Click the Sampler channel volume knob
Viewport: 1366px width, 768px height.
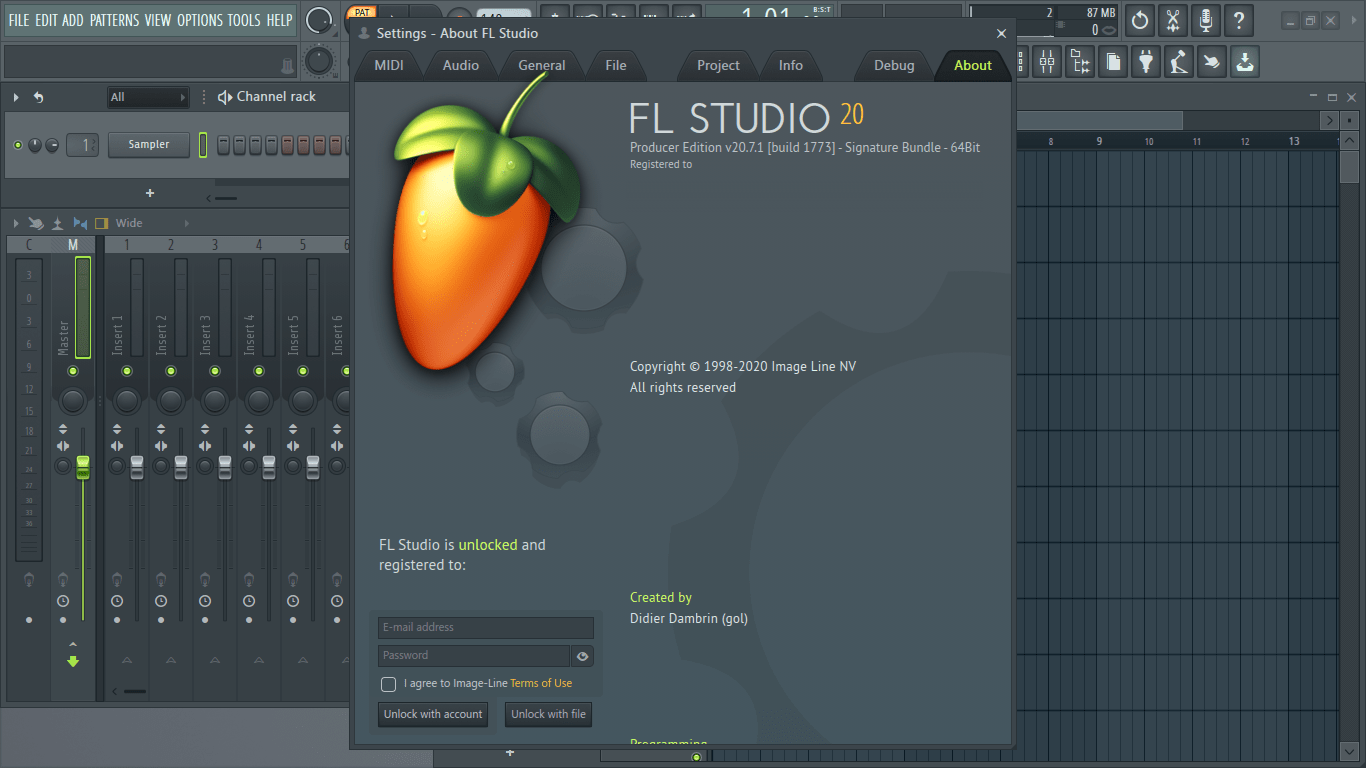pos(52,145)
